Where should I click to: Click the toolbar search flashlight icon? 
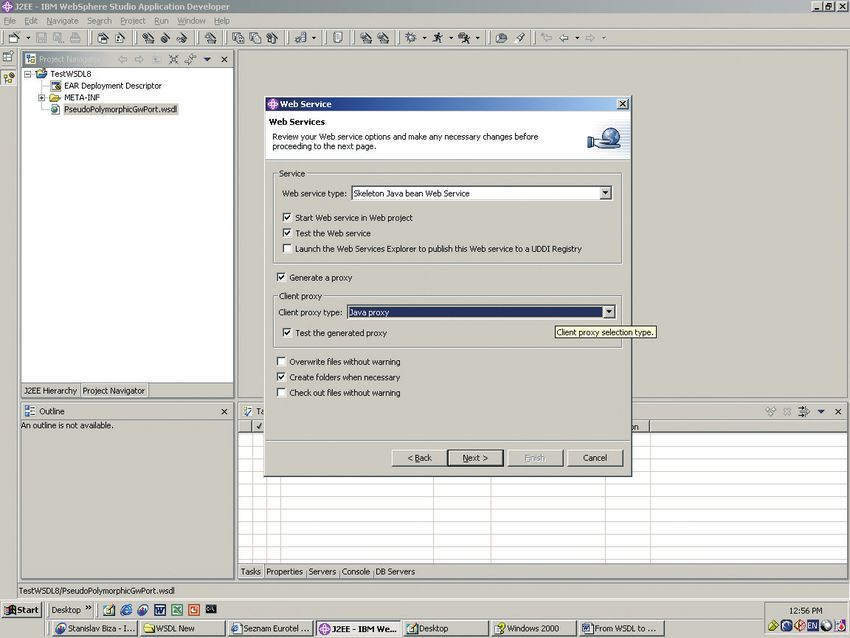(519, 37)
